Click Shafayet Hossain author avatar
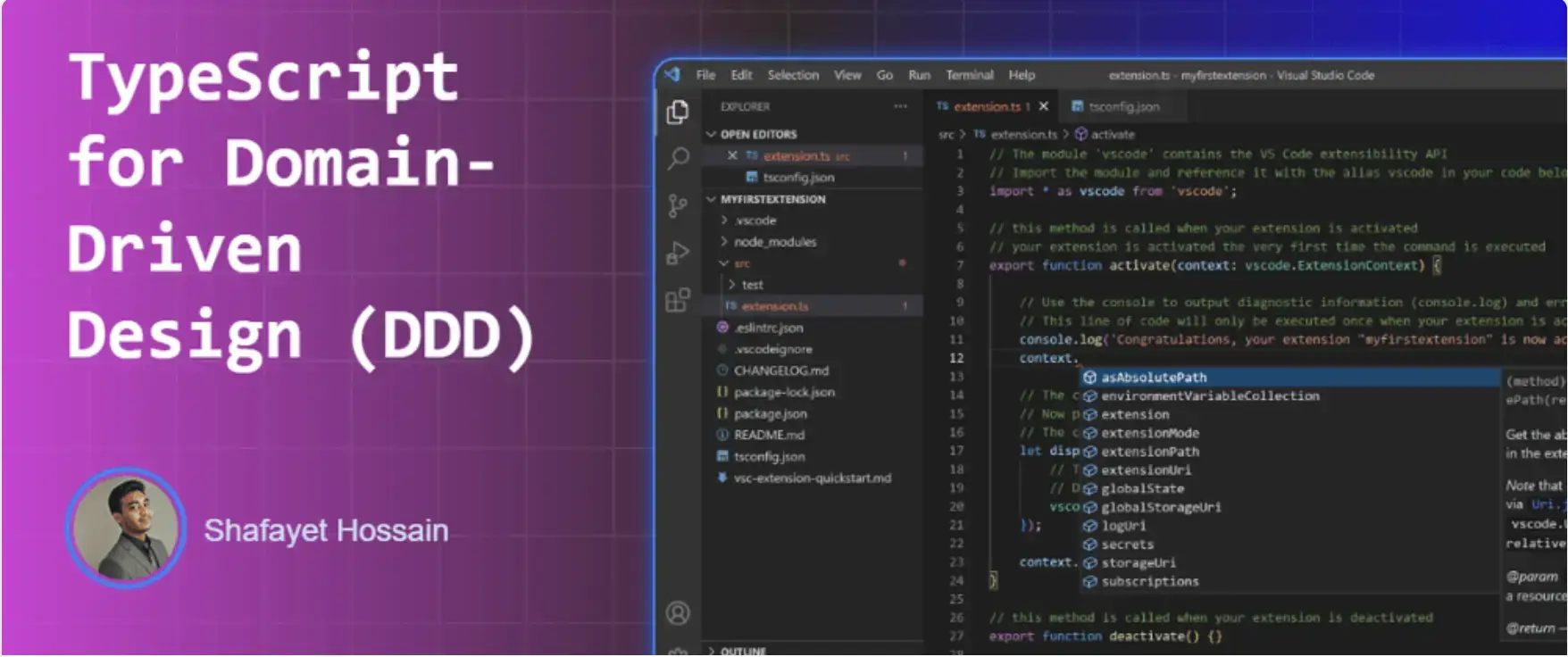The height and width of the screenshot is (657, 1568). pos(126,528)
